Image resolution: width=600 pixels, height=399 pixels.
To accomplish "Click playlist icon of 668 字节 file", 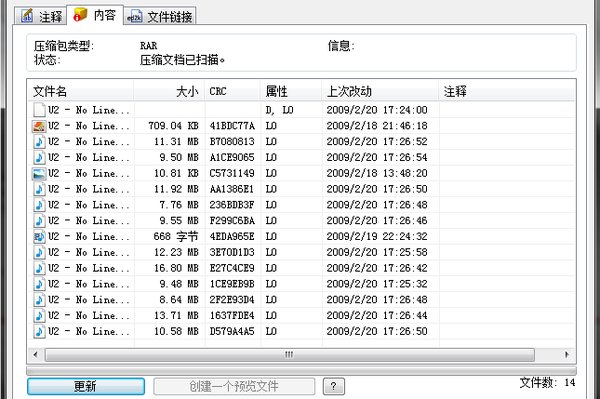I will coord(39,236).
